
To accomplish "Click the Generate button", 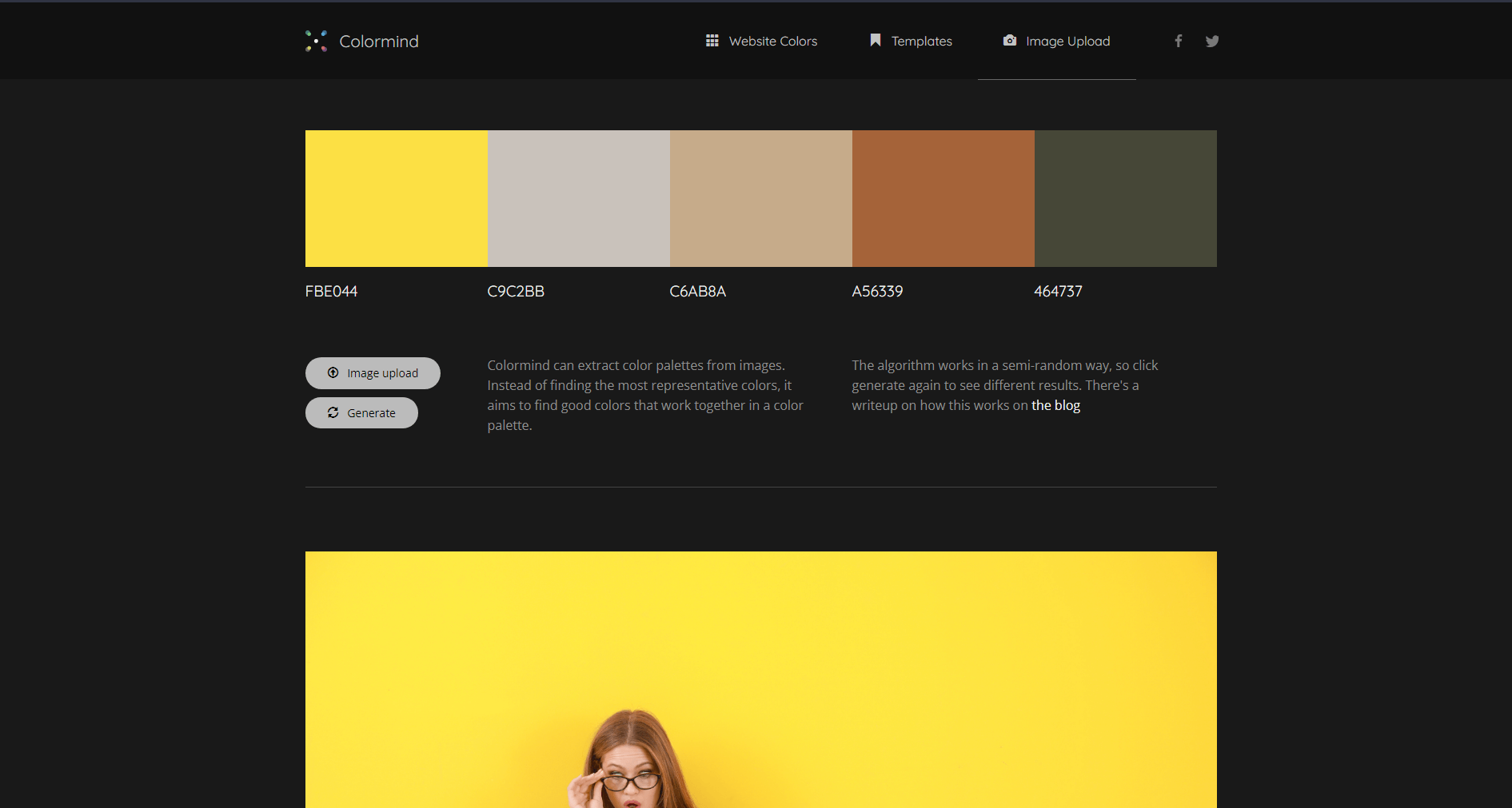I will coord(361,413).
